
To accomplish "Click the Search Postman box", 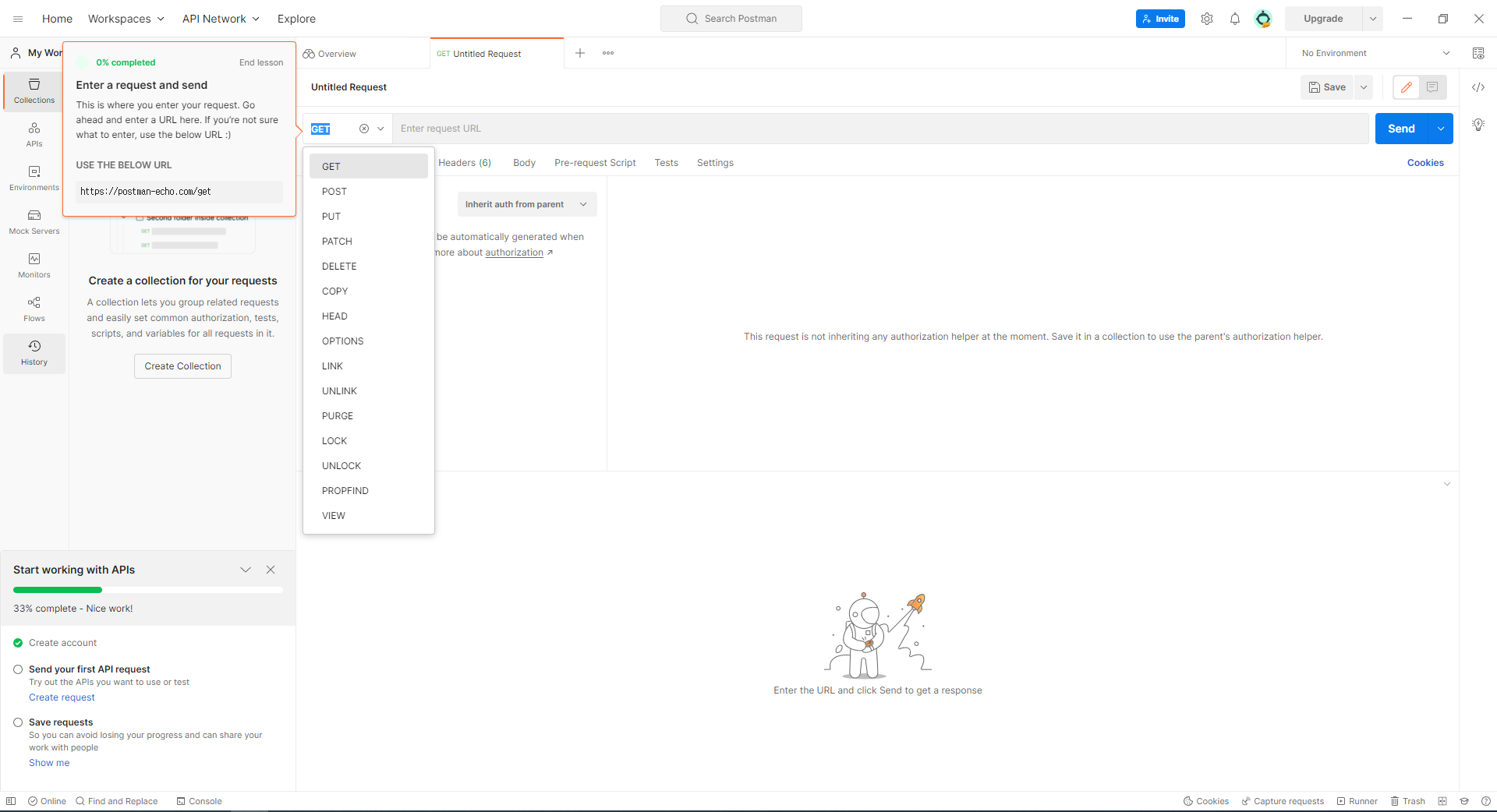I will [x=731, y=19].
